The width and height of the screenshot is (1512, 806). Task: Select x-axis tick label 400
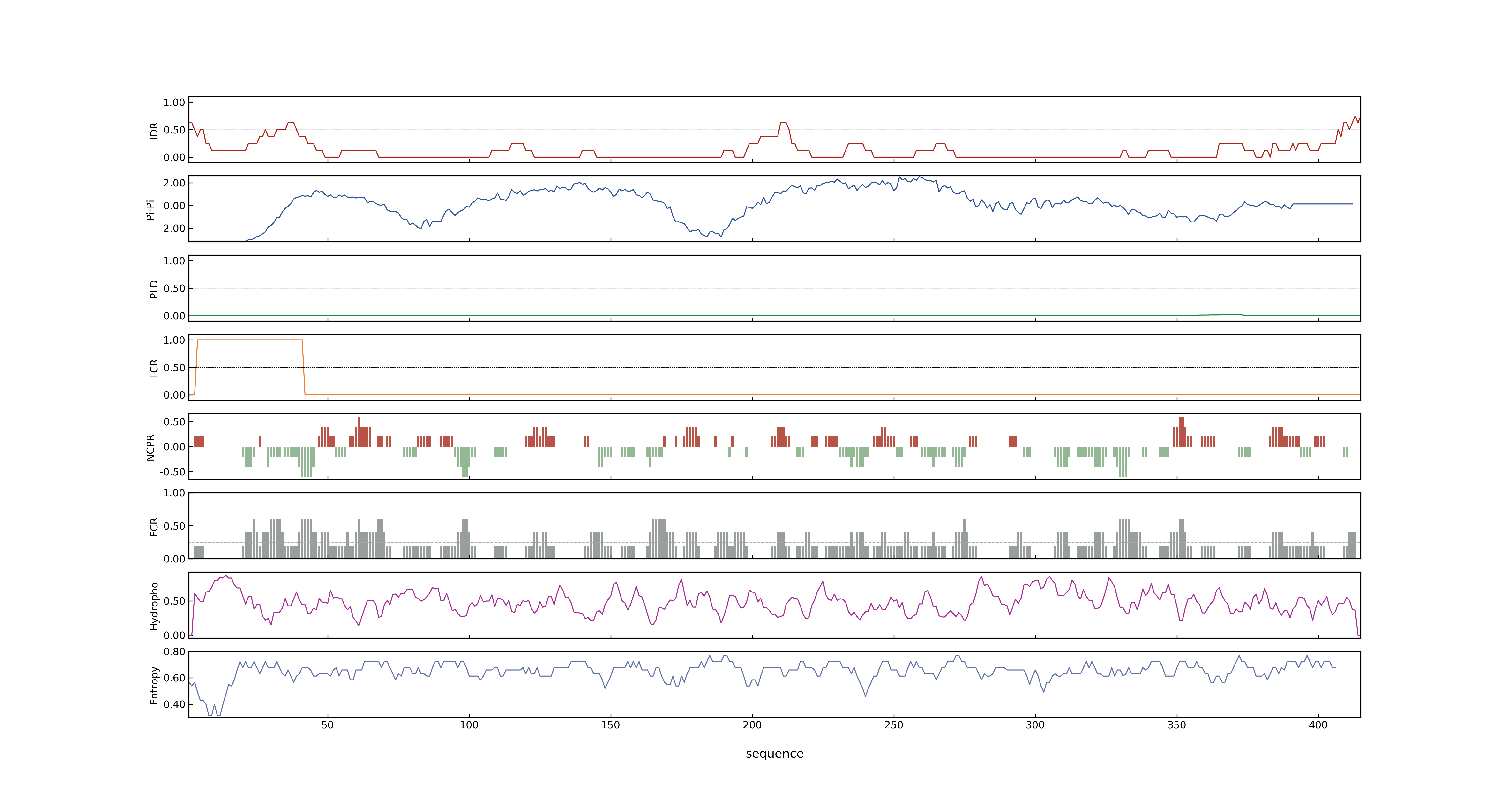coord(1318,725)
